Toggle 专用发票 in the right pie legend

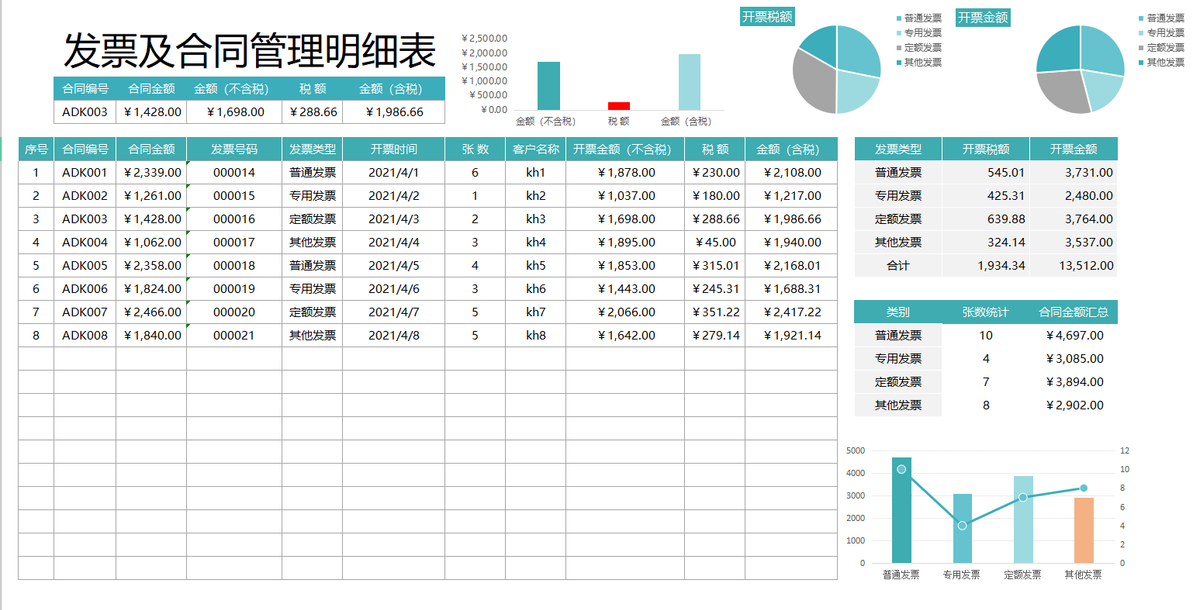click(1168, 31)
